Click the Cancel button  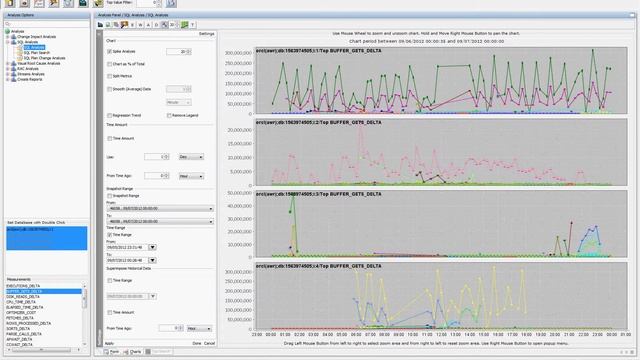pyautogui.click(x=209, y=344)
